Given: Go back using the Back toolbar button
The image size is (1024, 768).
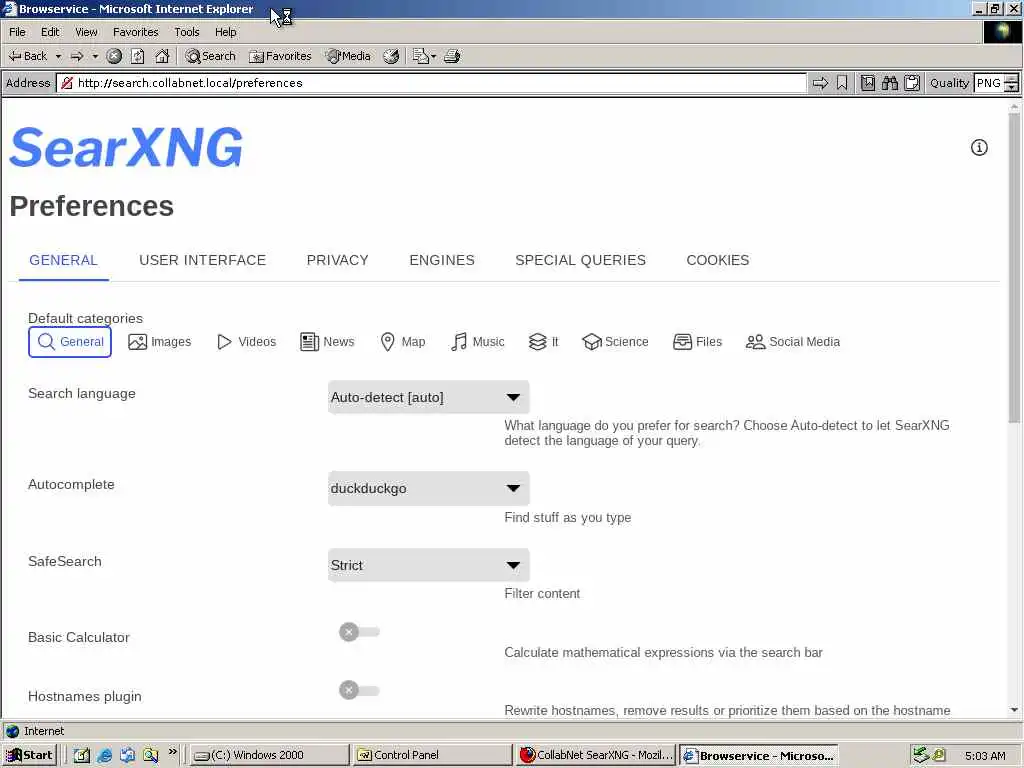Looking at the screenshot, I should (x=27, y=56).
